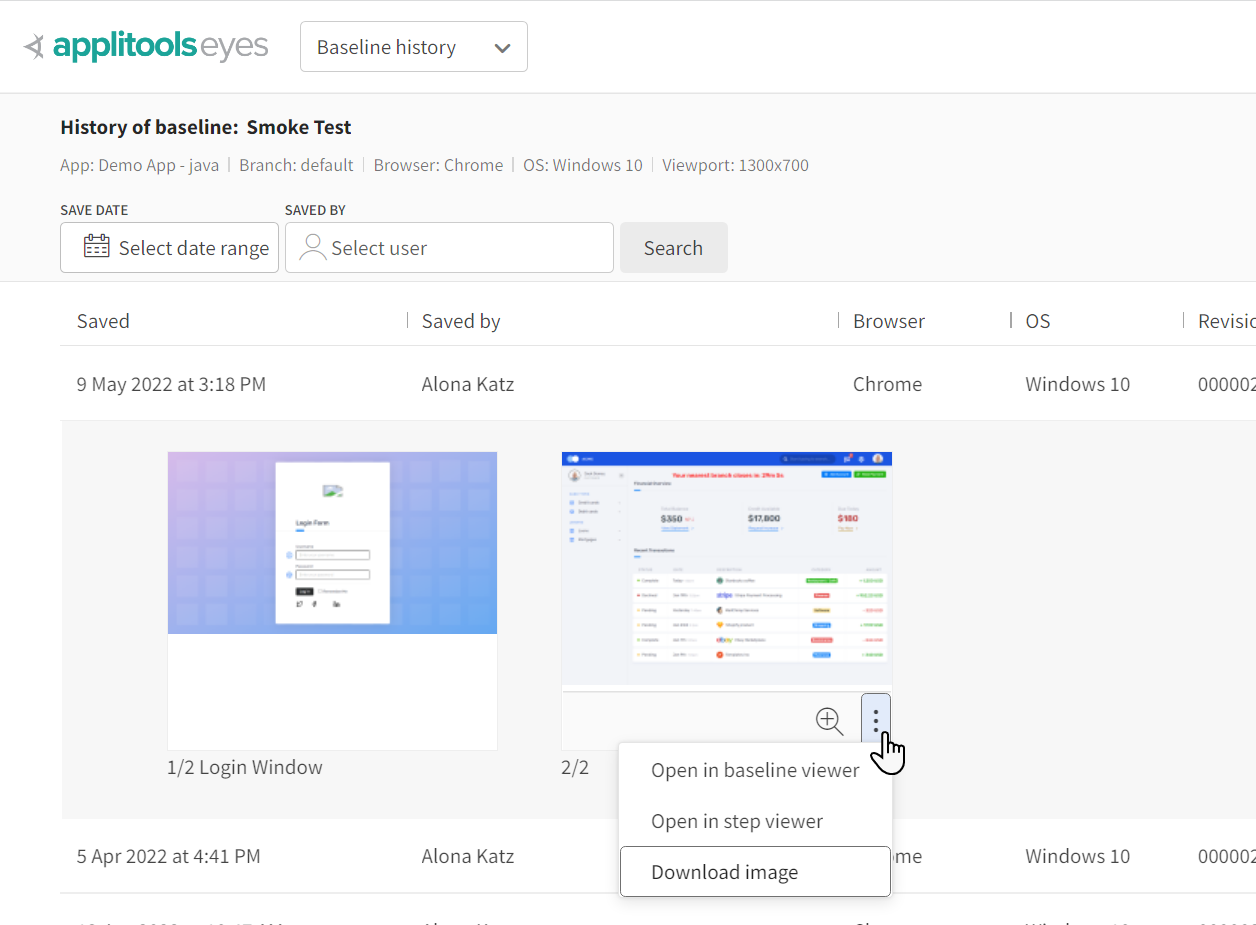Open the Baseline history dropdown
This screenshot has height=925, width=1256.
click(413, 47)
